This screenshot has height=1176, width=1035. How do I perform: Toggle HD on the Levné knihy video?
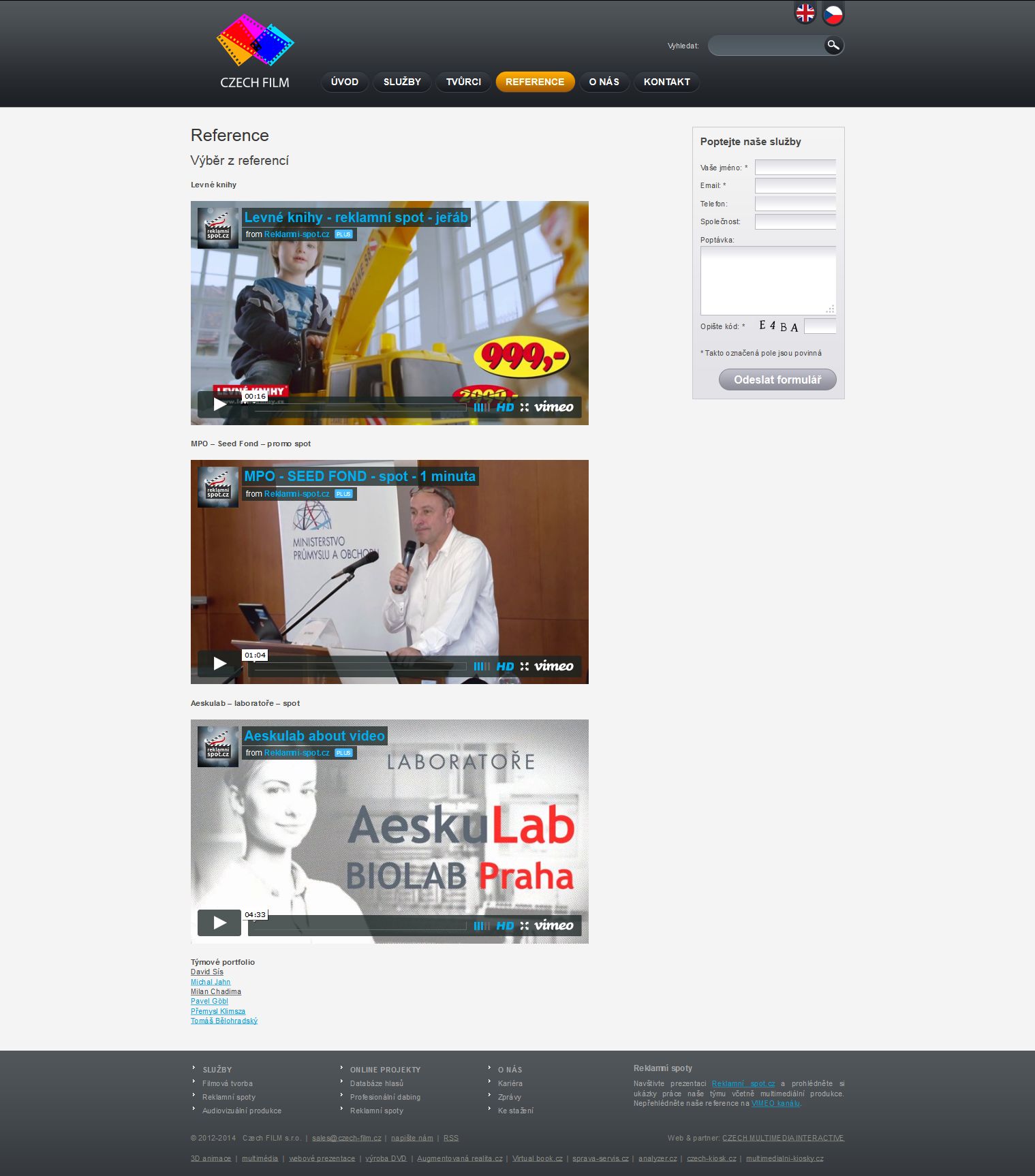(x=505, y=407)
